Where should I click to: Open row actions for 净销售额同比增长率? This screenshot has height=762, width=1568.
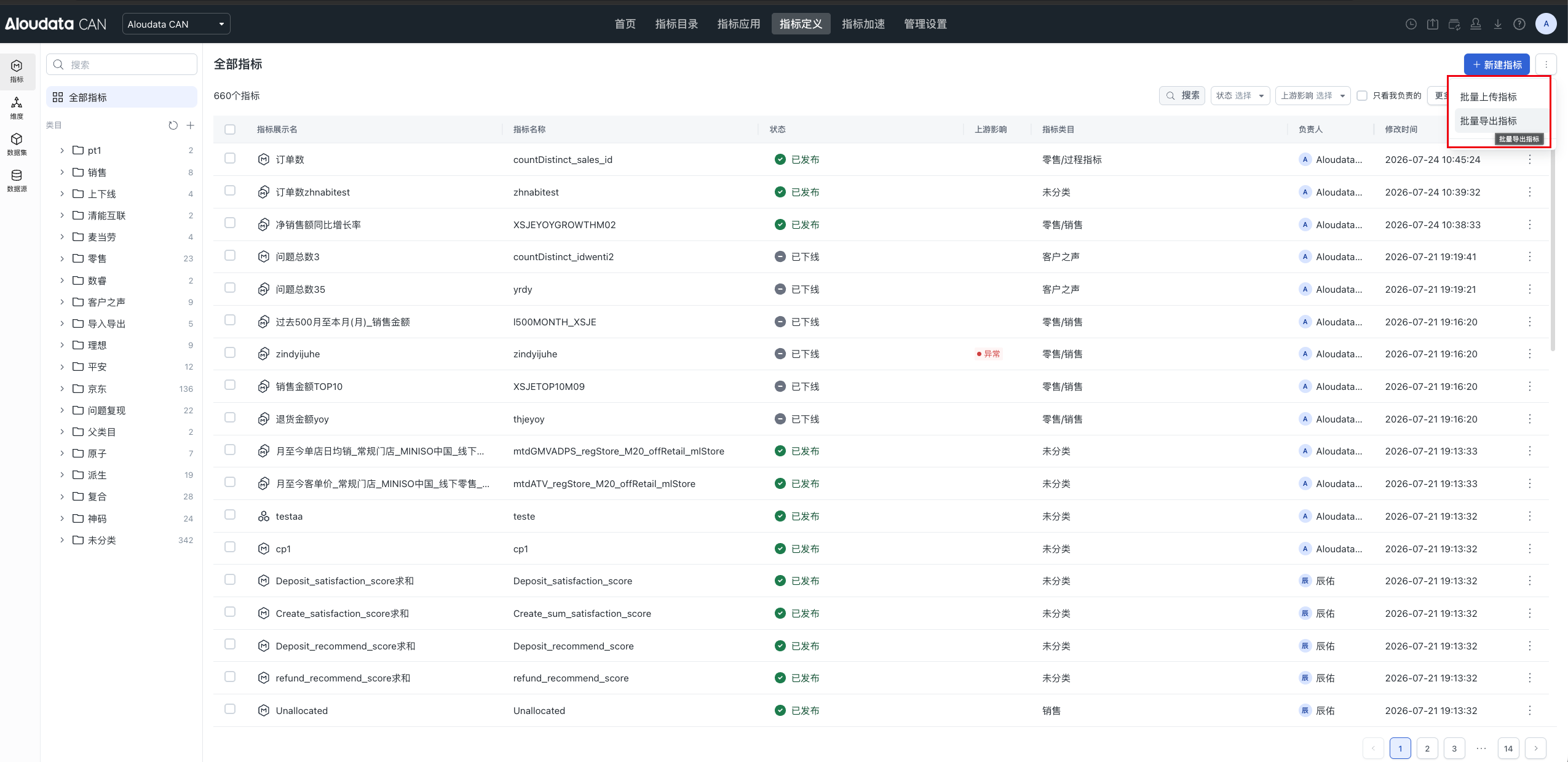(x=1530, y=224)
